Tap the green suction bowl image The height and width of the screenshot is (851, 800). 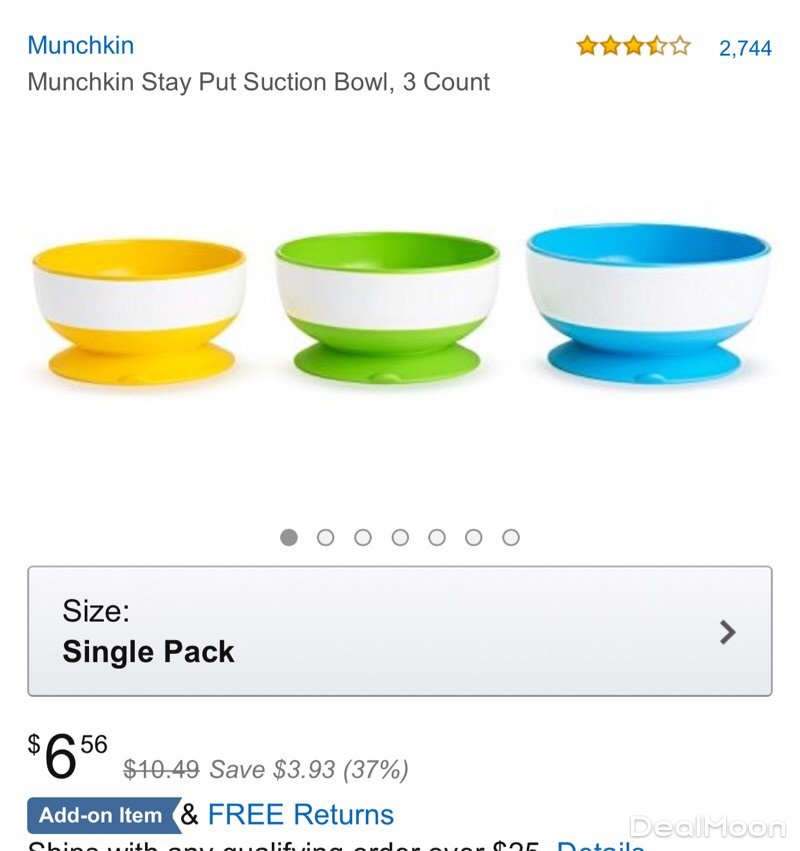(x=386, y=306)
